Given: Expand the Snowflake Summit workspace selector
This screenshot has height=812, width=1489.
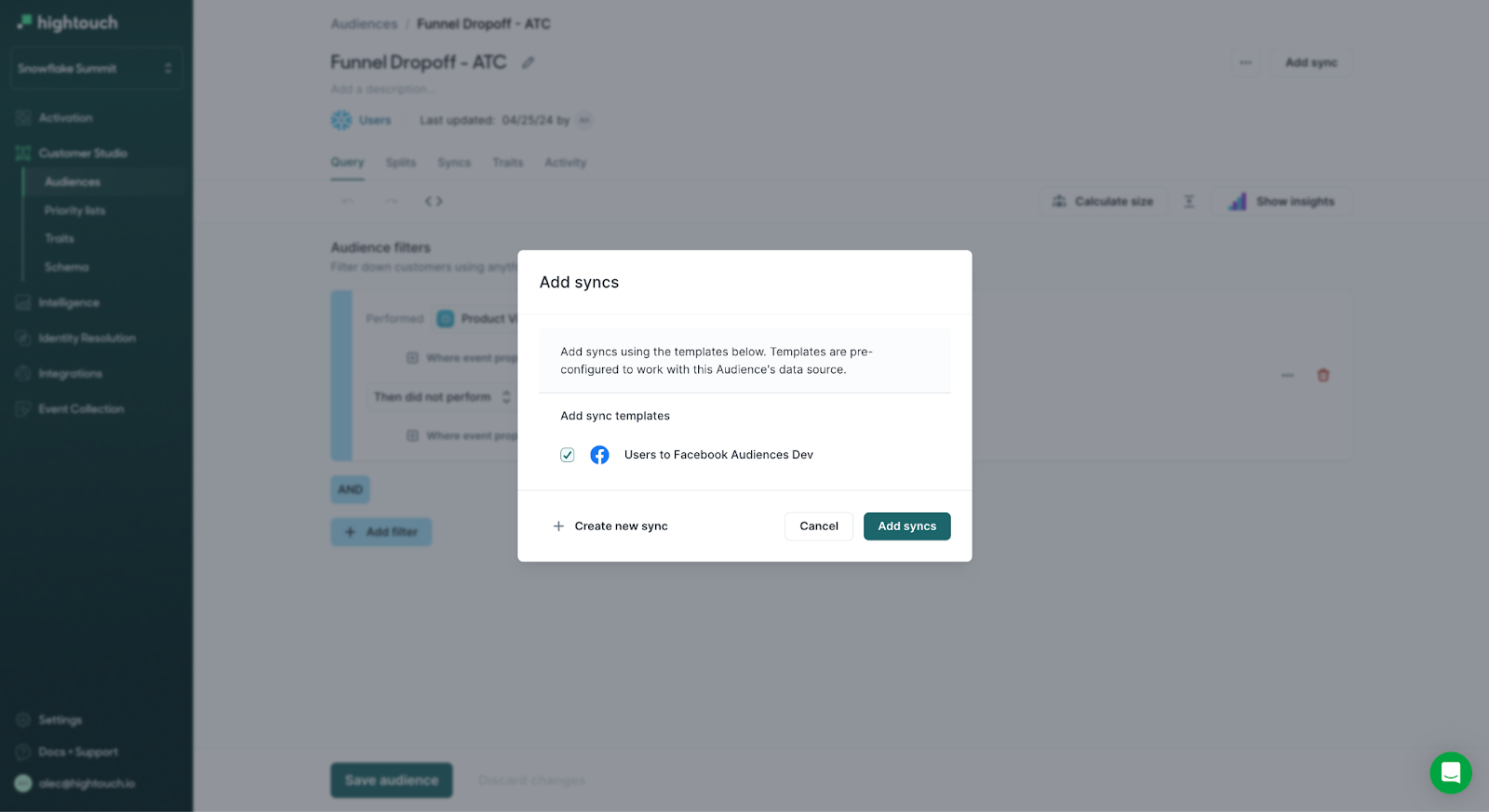Looking at the screenshot, I should [95, 69].
